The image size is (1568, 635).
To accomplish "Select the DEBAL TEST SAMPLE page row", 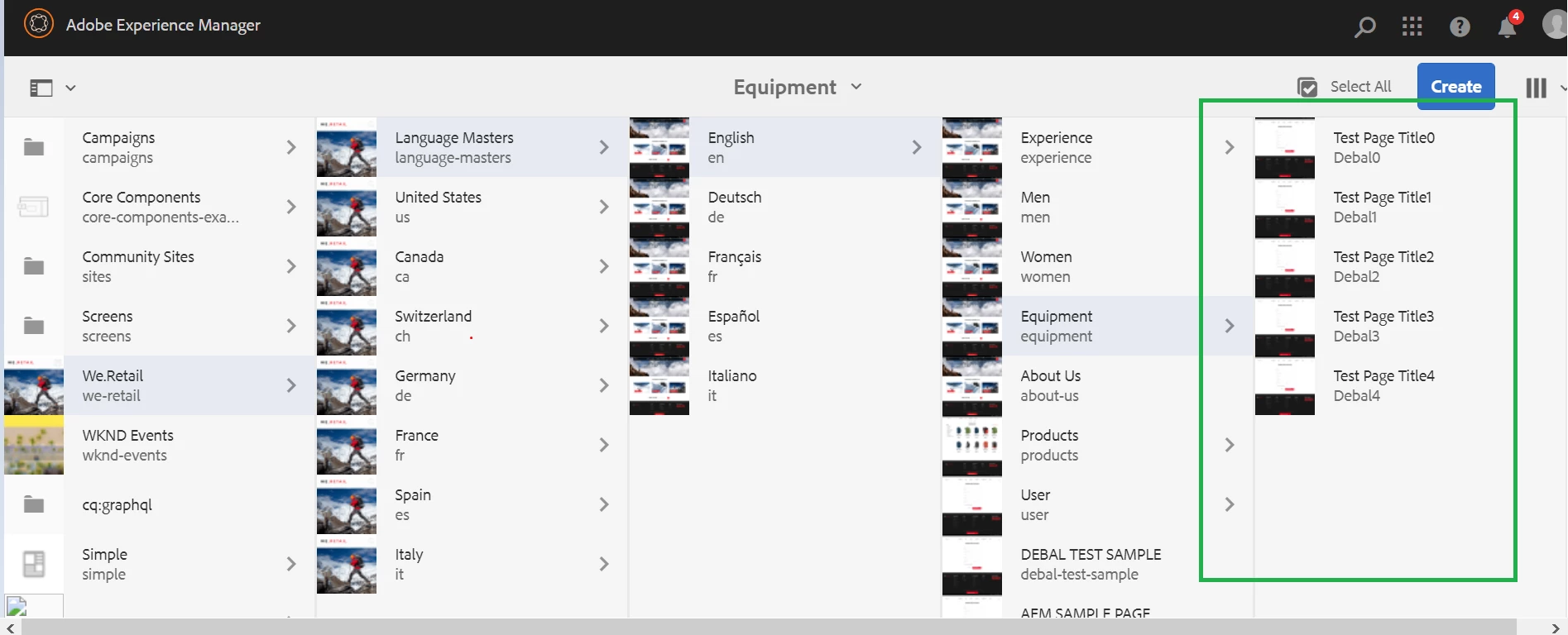I will point(1097,564).
